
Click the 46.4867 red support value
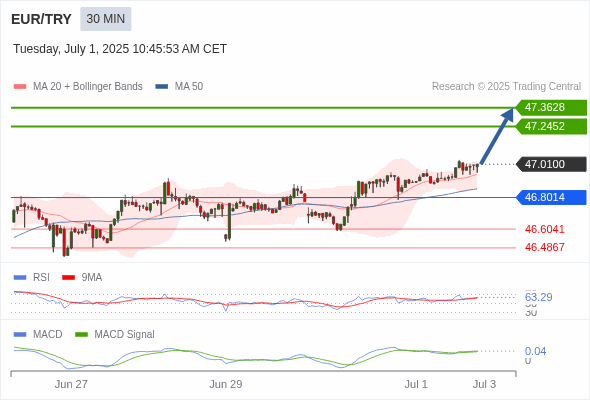[x=544, y=247]
